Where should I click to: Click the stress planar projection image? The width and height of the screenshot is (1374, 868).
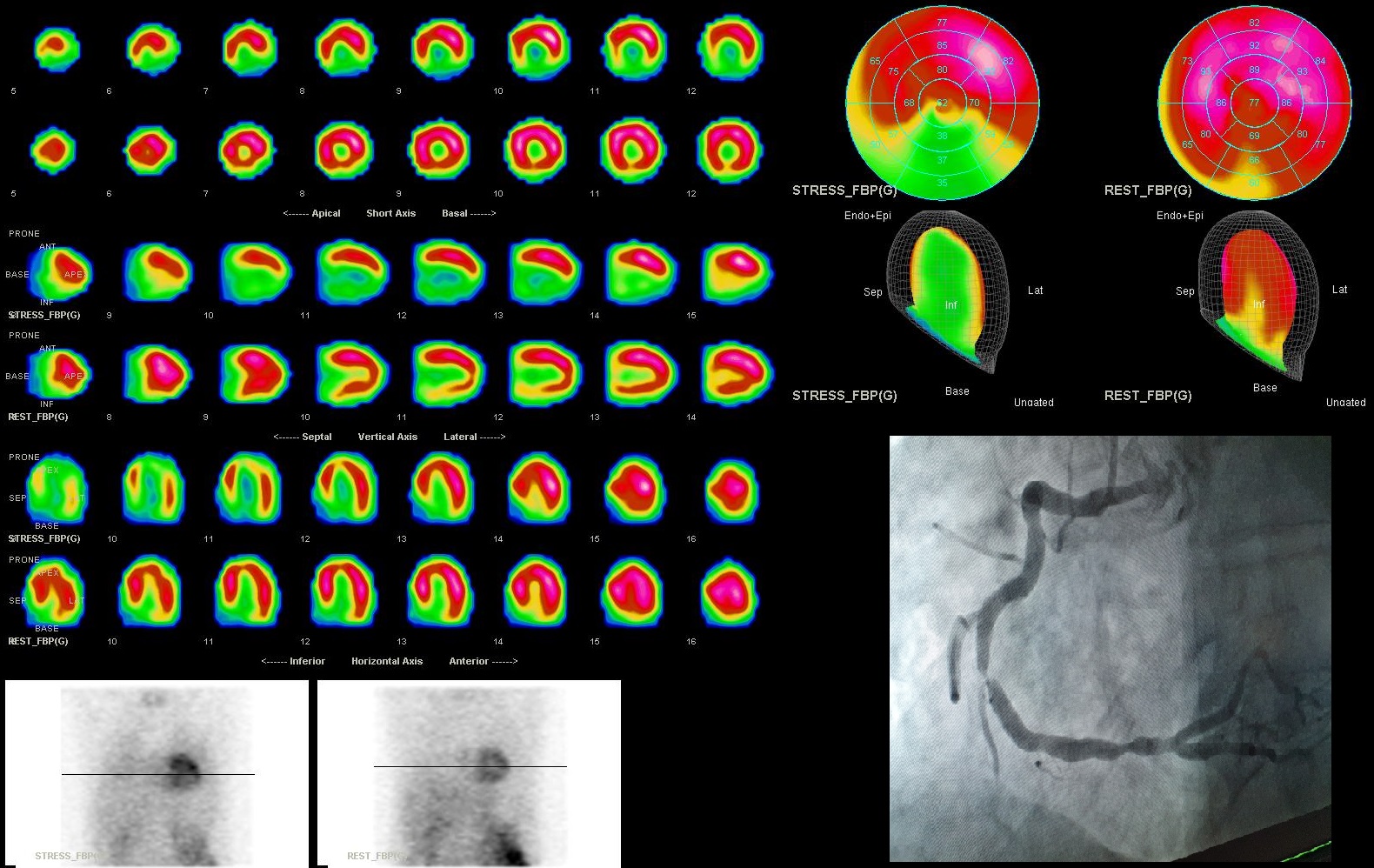tap(157, 773)
